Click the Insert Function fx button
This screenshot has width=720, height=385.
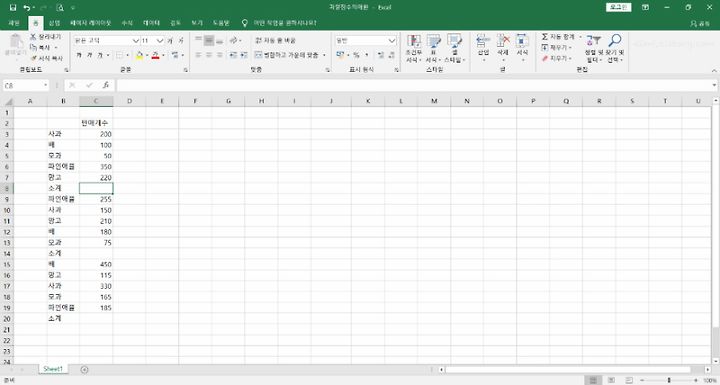click(106, 85)
